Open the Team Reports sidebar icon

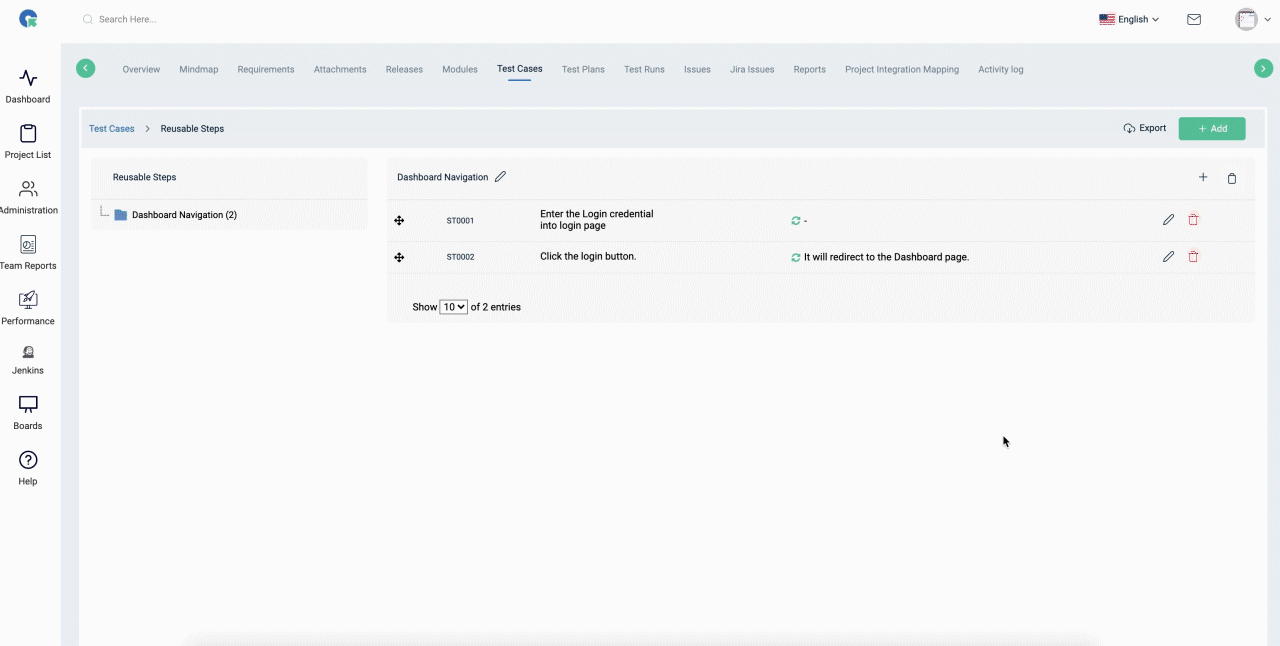click(x=28, y=244)
